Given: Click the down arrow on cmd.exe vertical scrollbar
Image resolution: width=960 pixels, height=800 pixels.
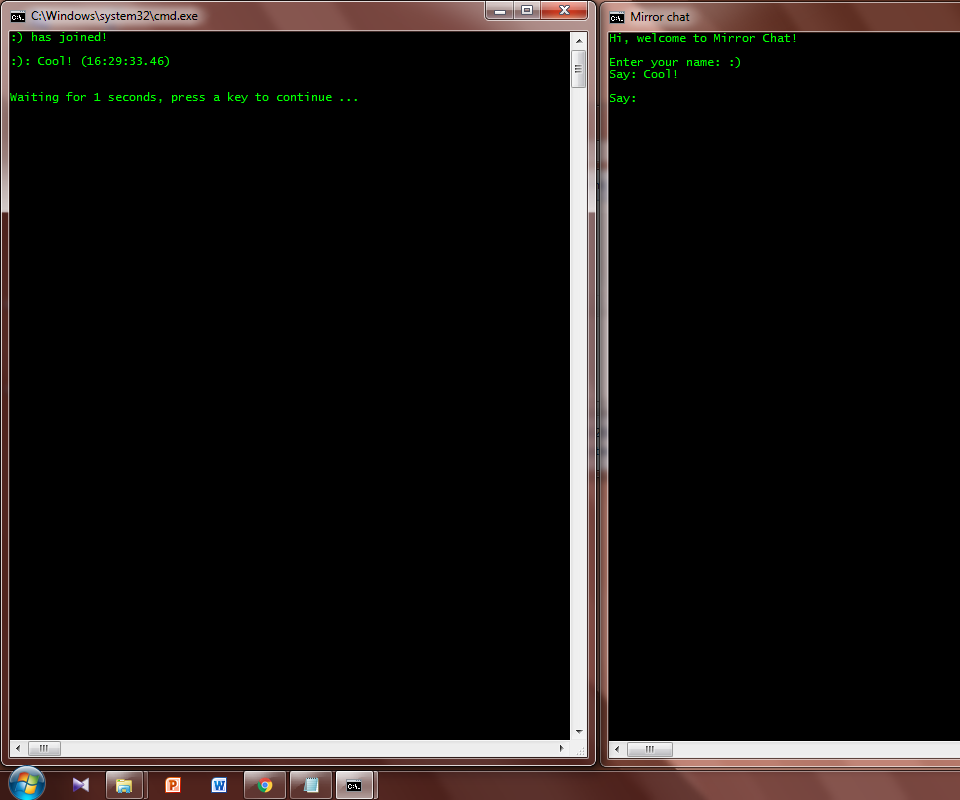Looking at the screenshot, I should click(x=578, y=730).
